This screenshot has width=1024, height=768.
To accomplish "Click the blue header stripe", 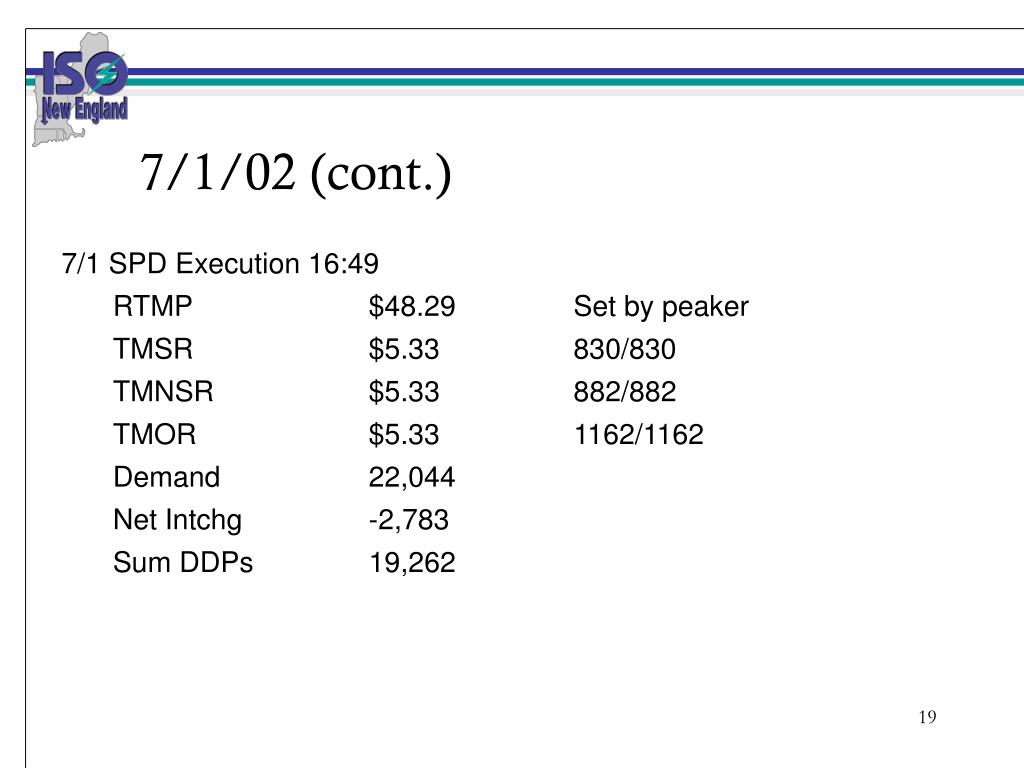I will point(575,72).
